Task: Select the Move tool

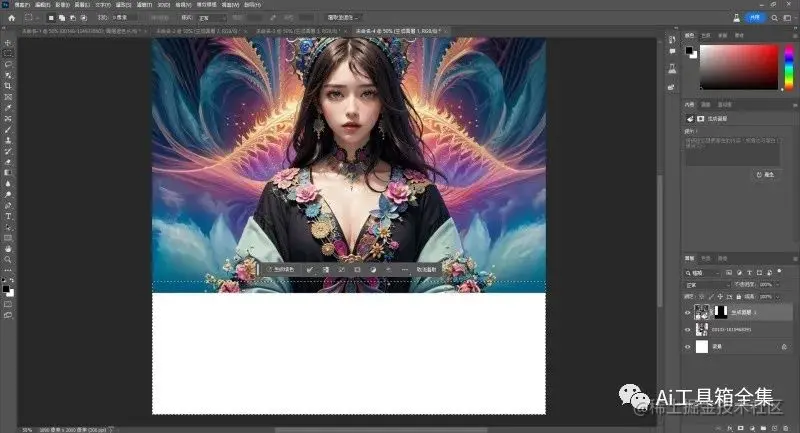Action: click(x=8, y=43)
